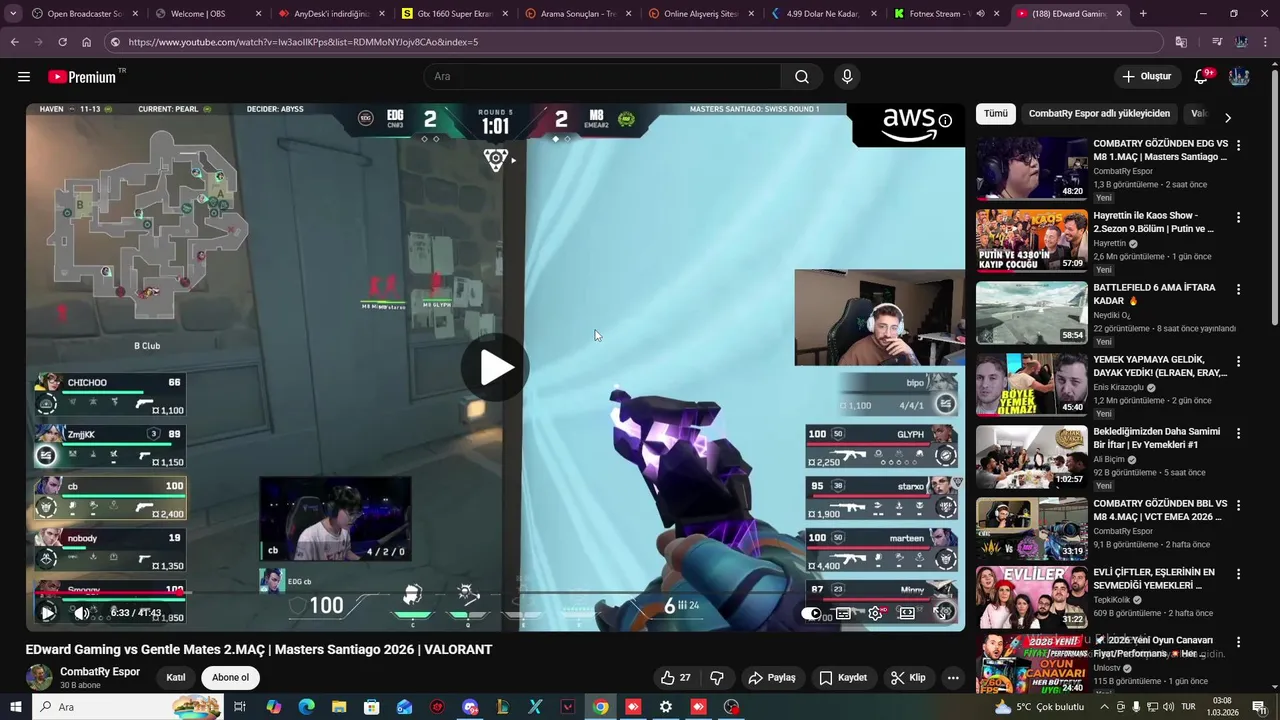This screenshot has width=1280, height=720.
Task: Dislike the video with the thumbs down
Action: click(x=717, y=678)
